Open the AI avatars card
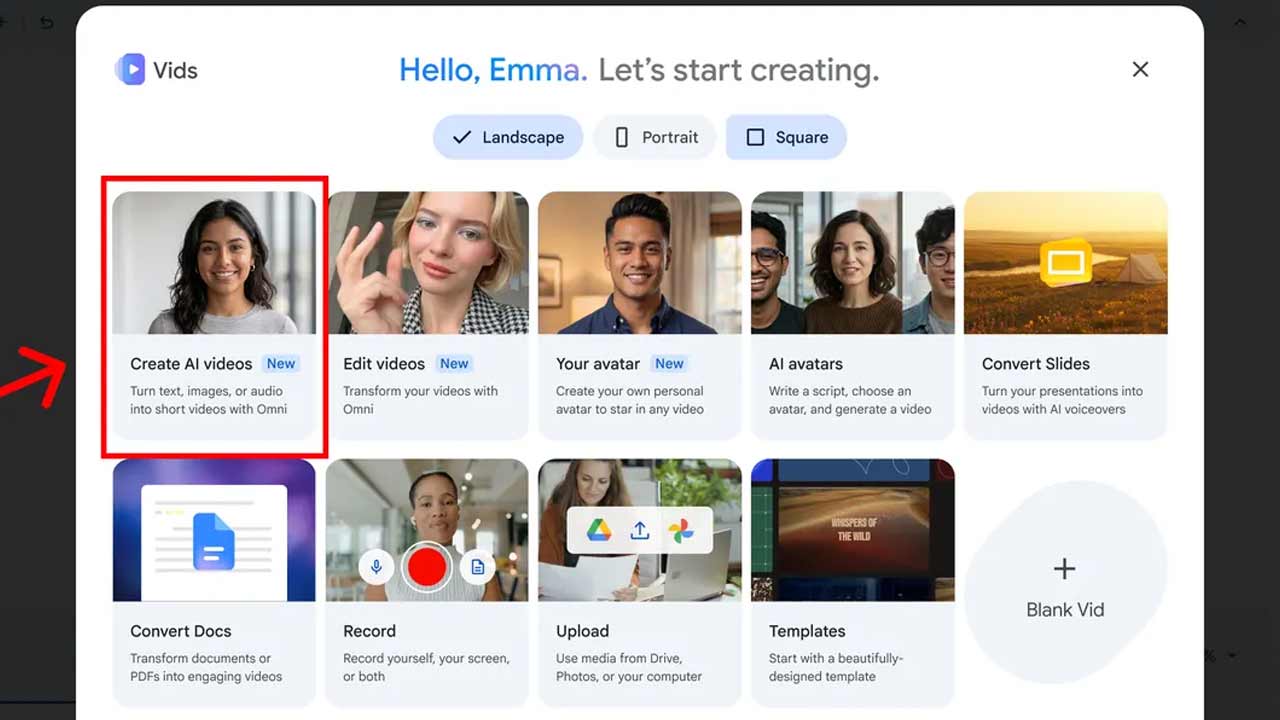 coord(853,315)
